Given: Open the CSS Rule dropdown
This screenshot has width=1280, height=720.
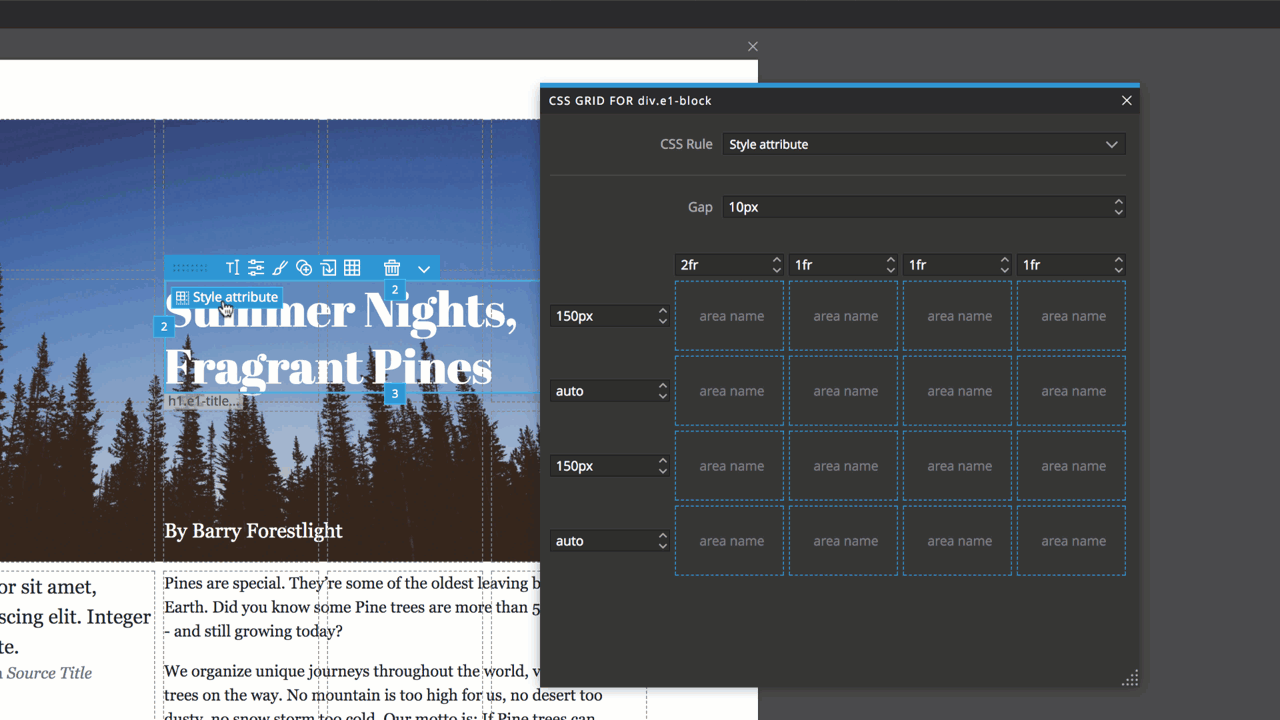Looking at the screenshot, I should [x=922, y=144].
